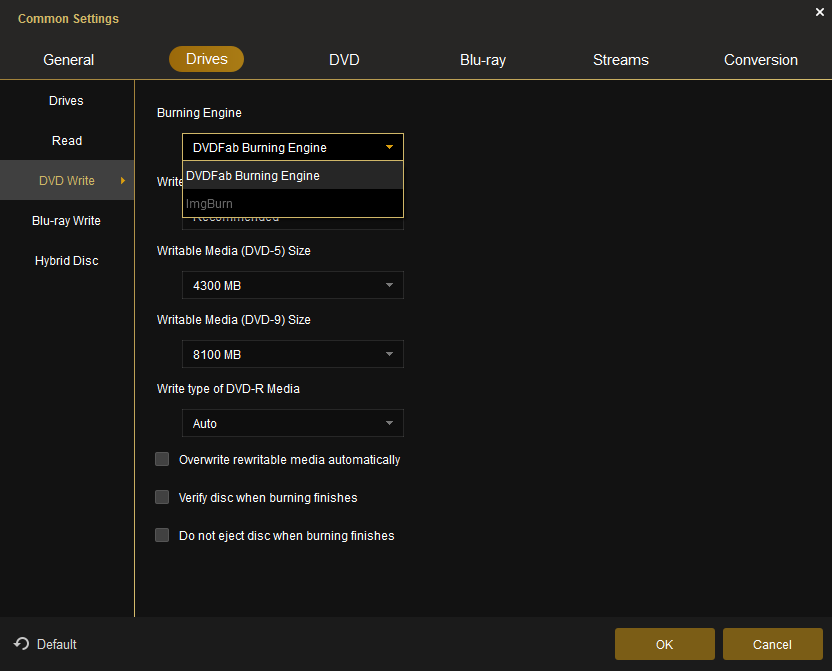Open Blu-ray Write settings in the sidebar

pos(66,221)
